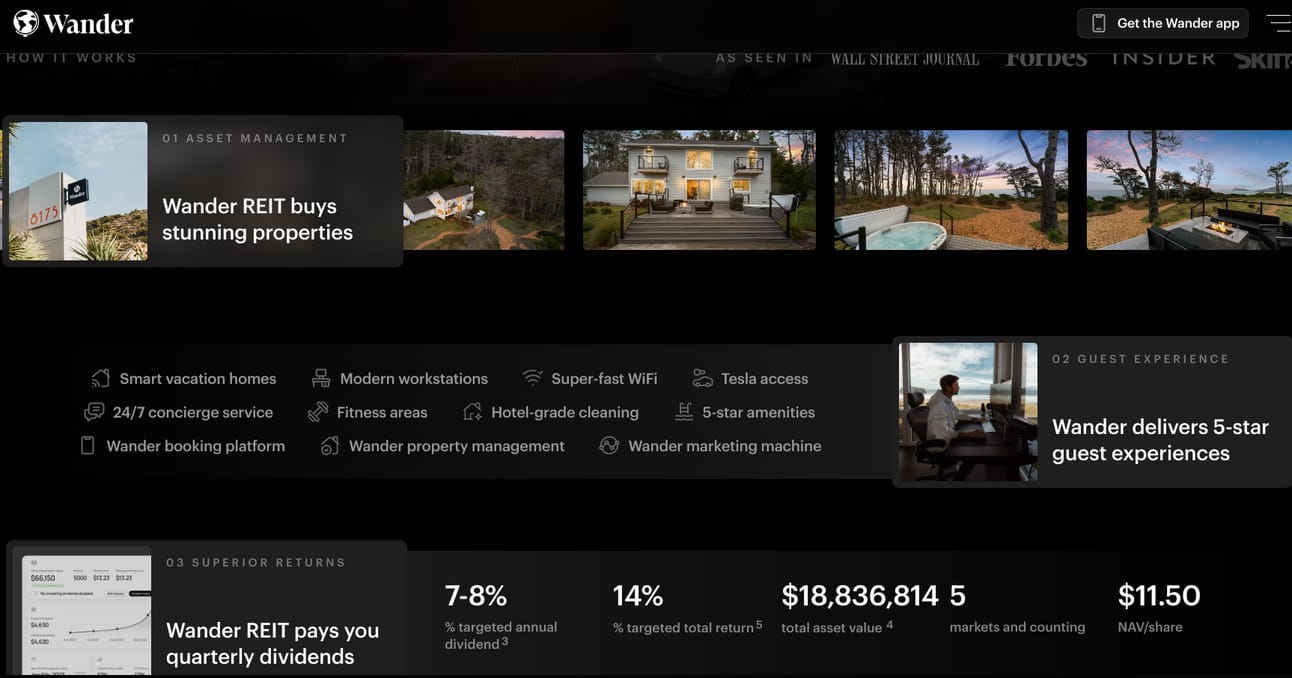
Task: Select the Guest Experience card
Action: point(1092,412)
